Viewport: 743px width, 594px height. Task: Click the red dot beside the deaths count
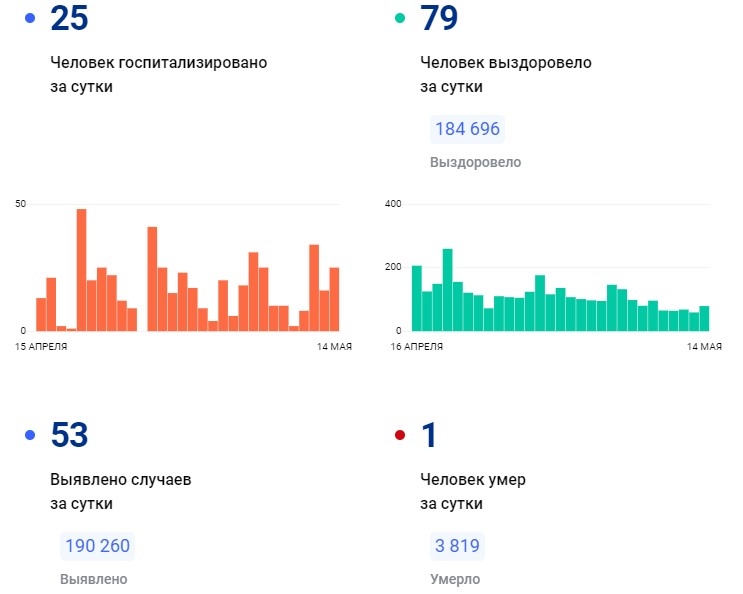coord(400,435)
